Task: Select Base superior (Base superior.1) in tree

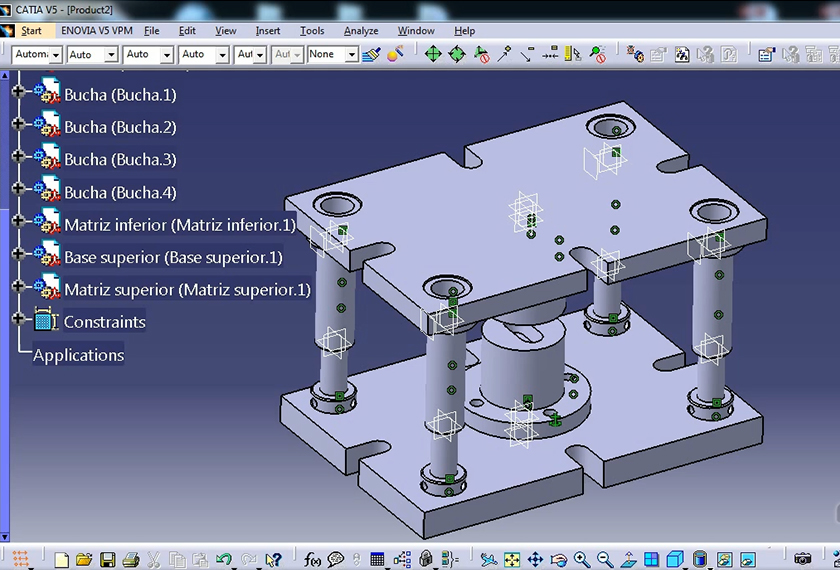Action: tap(173, 257)
